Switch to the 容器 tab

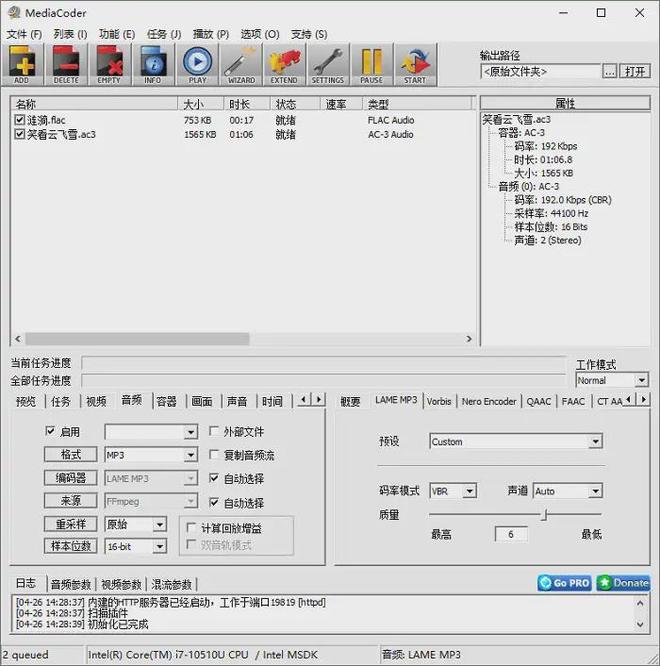[166, 401]
